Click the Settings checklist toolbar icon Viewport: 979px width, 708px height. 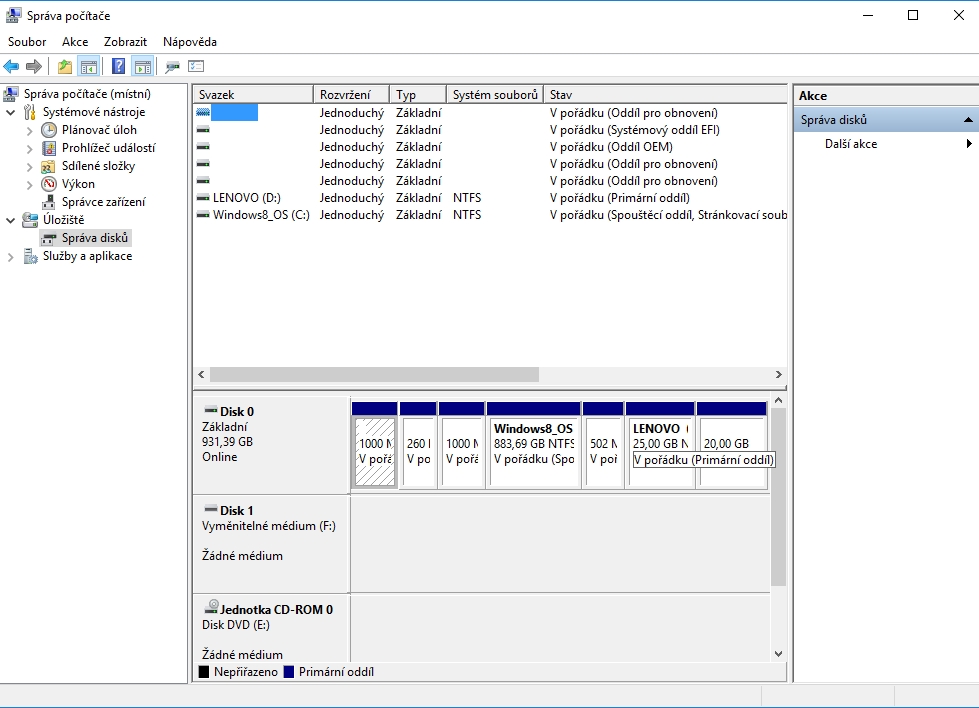click(x=196, y=66)
